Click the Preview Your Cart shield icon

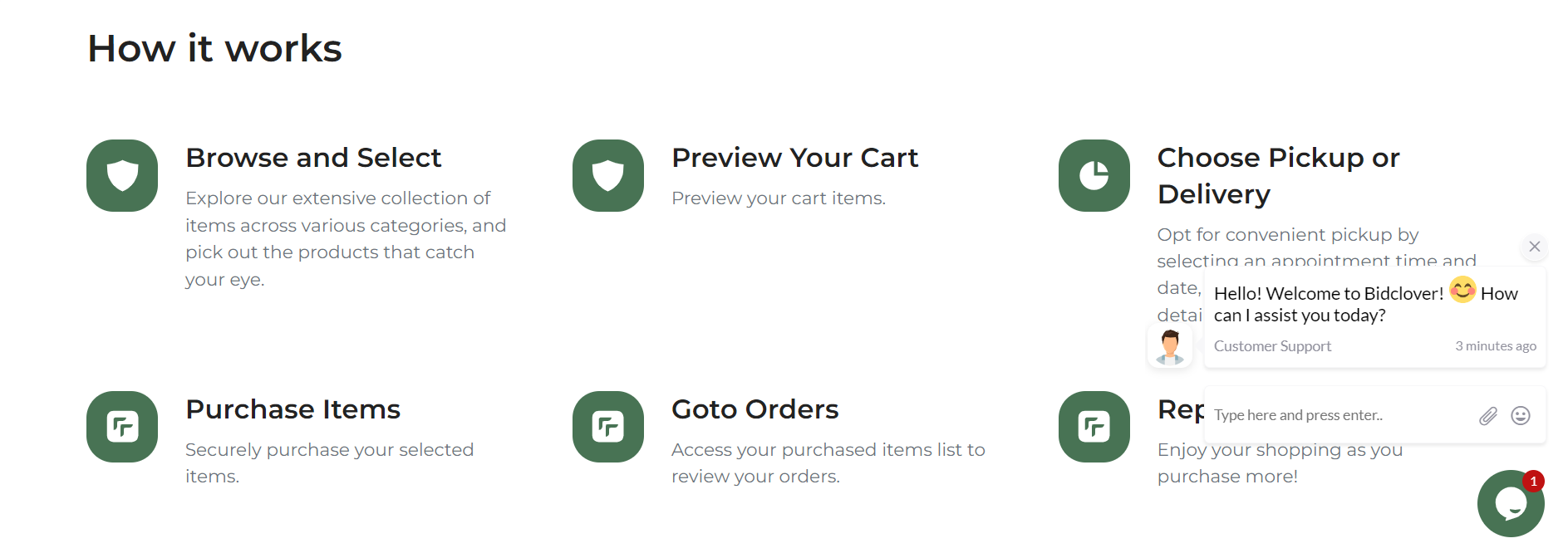tap(608, 175)
